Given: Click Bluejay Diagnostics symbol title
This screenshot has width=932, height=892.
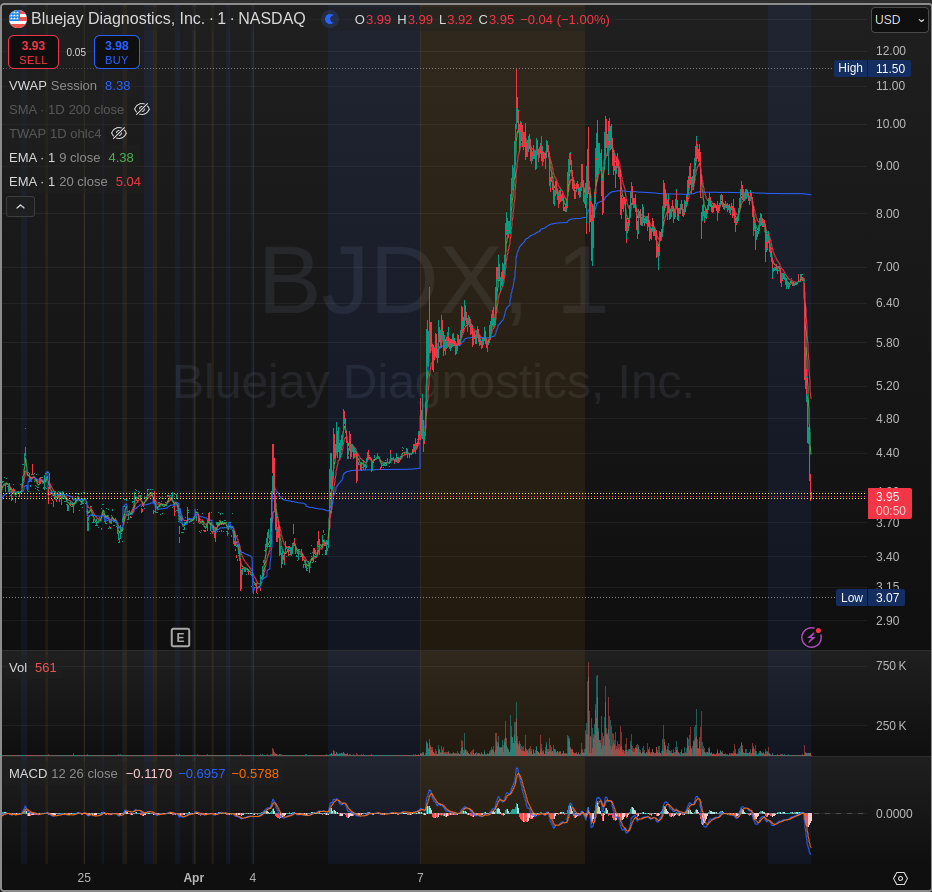Looking at the screenshot, I should click(168, 19).
